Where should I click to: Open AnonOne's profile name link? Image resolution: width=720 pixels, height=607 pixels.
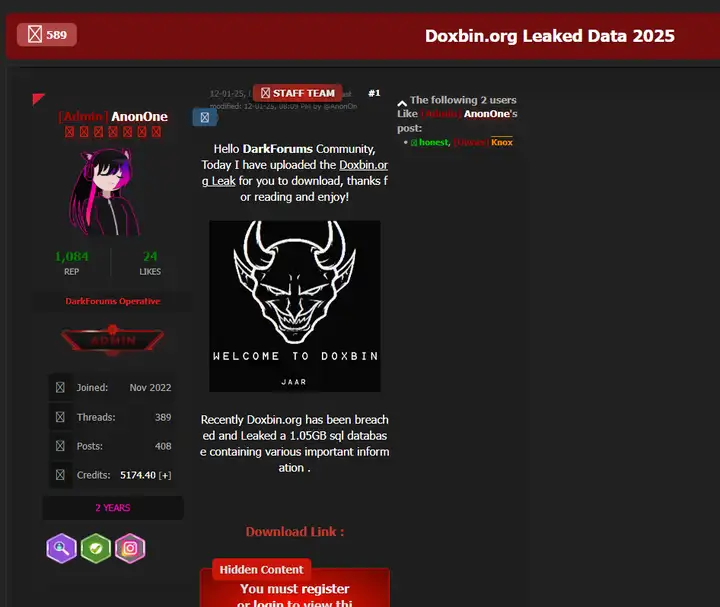pyautogui.click(x=139, y=117)
